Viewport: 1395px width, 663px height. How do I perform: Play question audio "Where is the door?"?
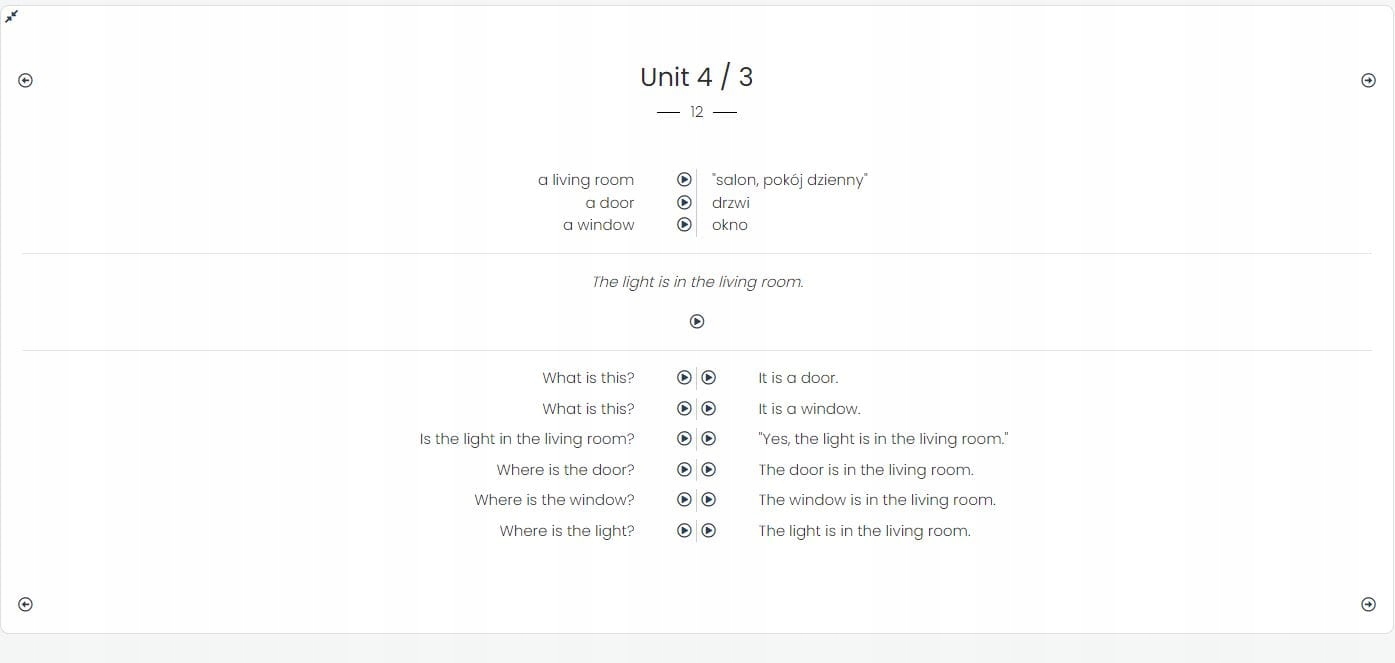pyautogui.click(x=684, y=470)
